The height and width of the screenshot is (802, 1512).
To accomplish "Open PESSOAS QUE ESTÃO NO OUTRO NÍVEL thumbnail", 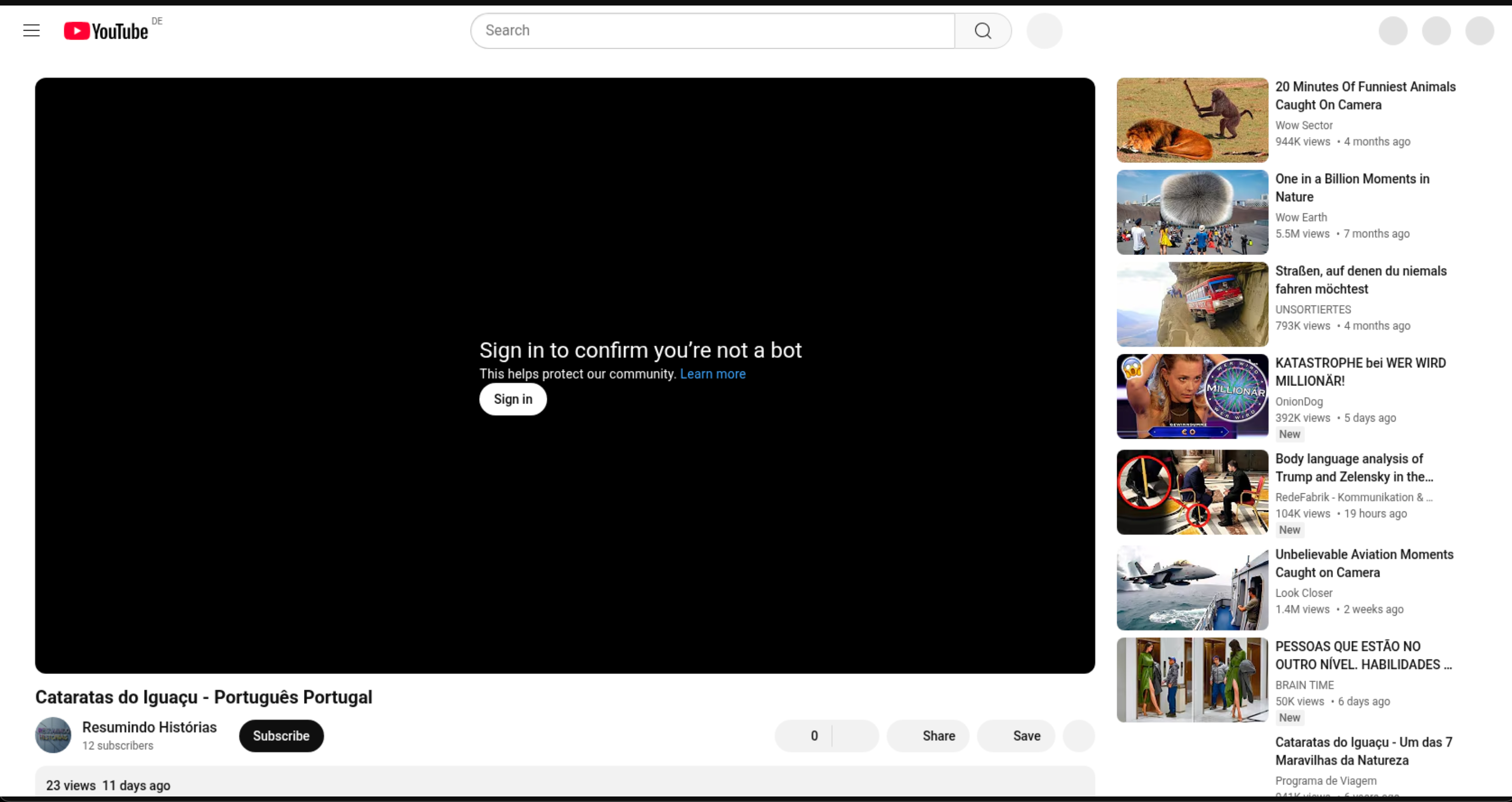I will pos(1192,681).
